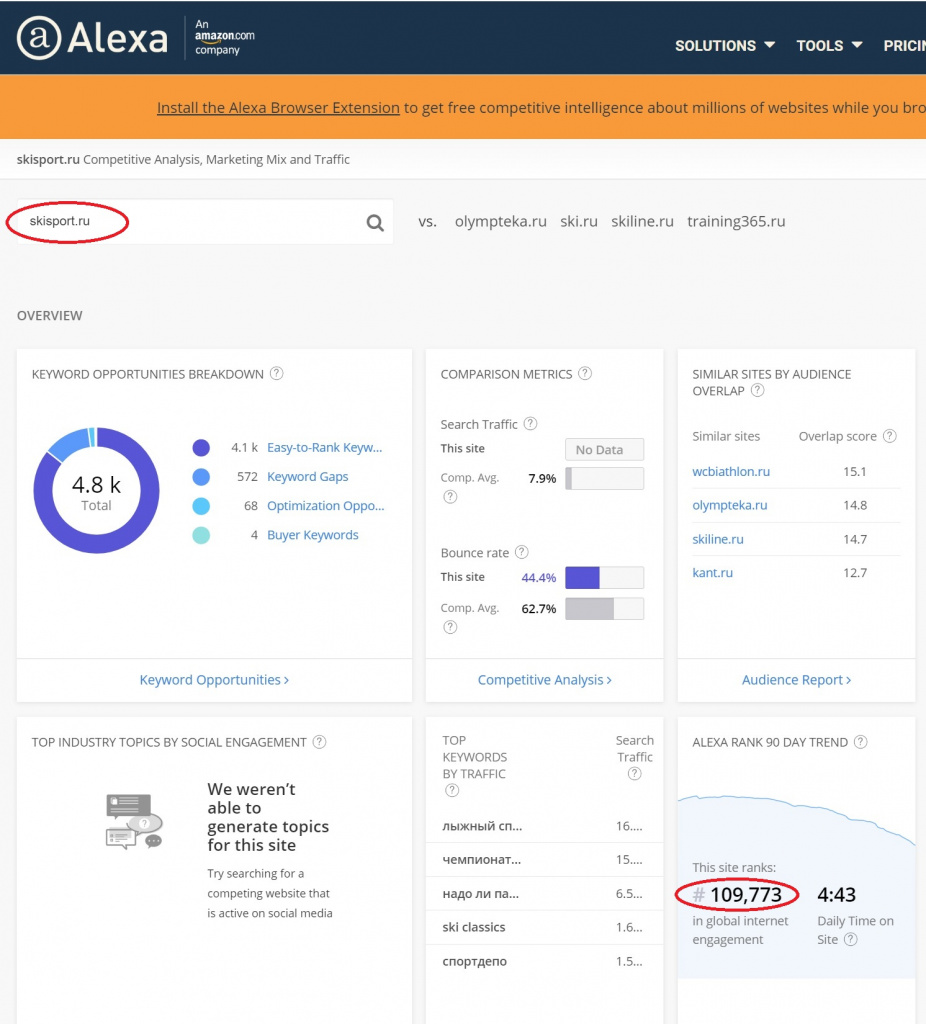
Task: Click This site bounce rate bar
Action: [x=604, y=577]
